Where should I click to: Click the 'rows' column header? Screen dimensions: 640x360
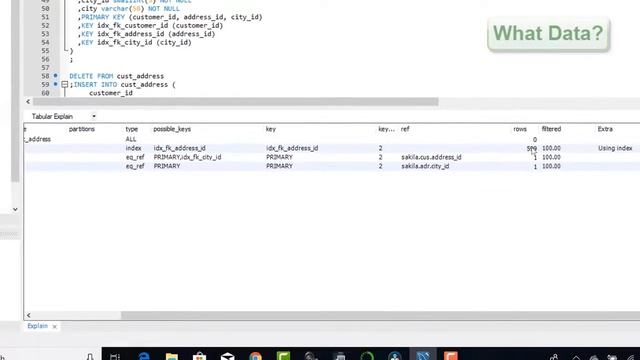pyautogui.click(x=520, y=129)
